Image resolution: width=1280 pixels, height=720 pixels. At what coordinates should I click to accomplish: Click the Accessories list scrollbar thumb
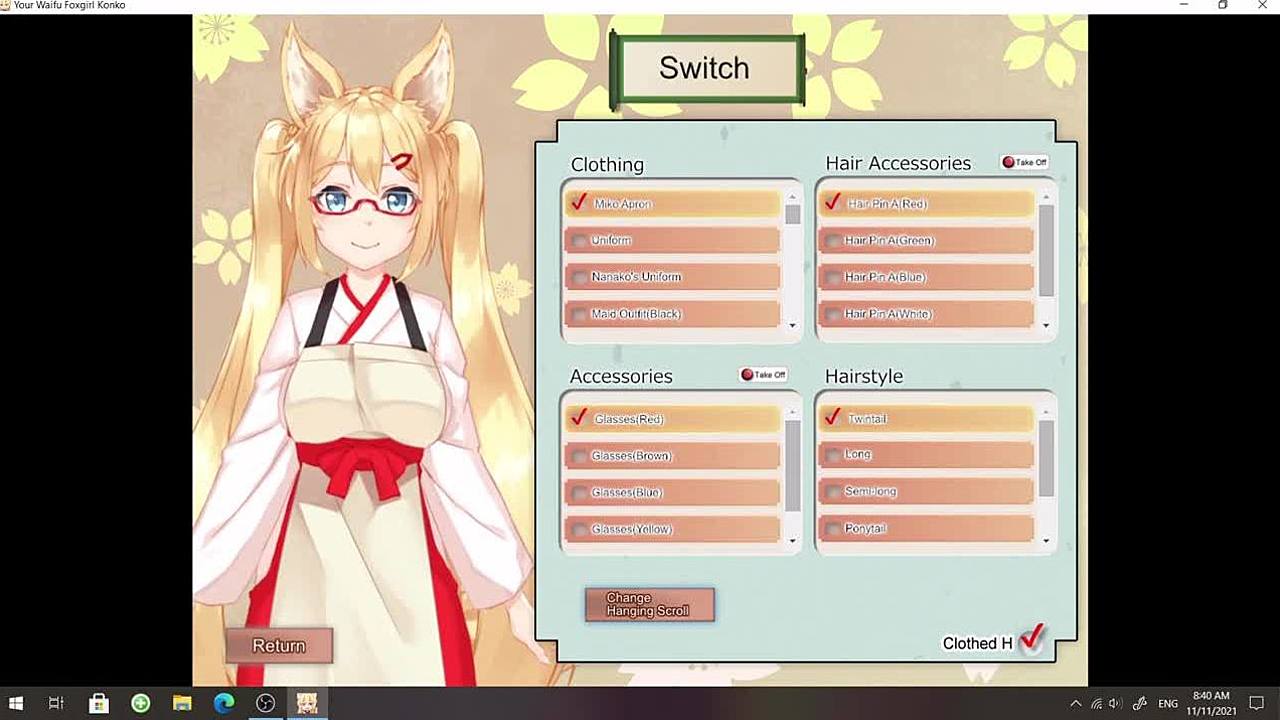(792, 465)
